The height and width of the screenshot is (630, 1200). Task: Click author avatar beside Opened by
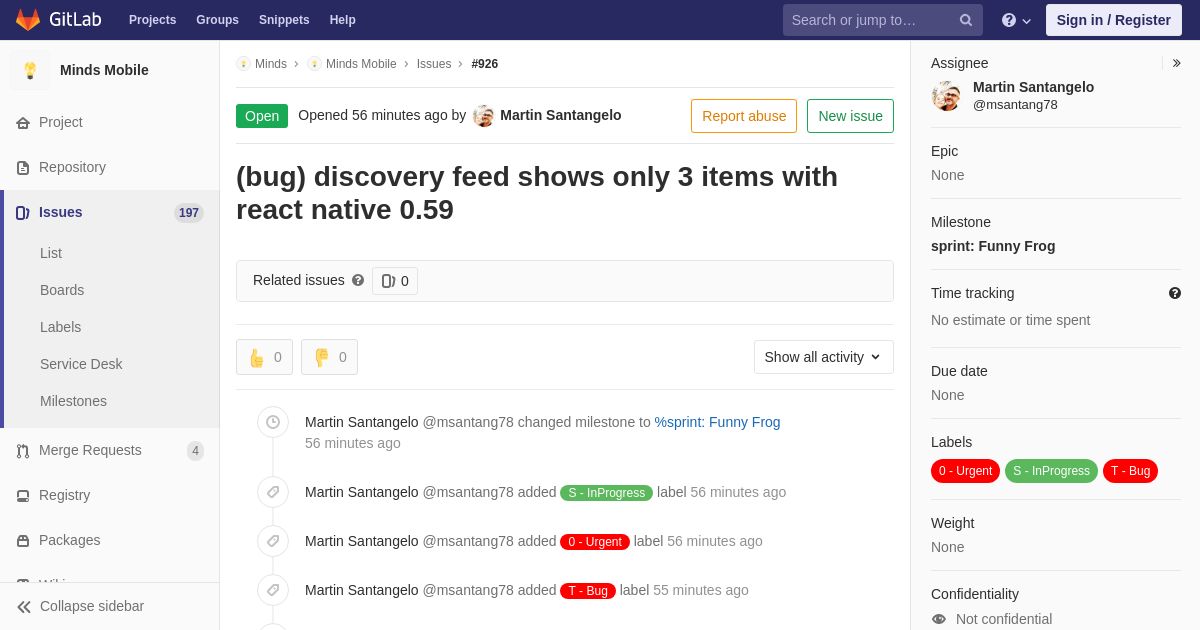click(x=484, y=116)
